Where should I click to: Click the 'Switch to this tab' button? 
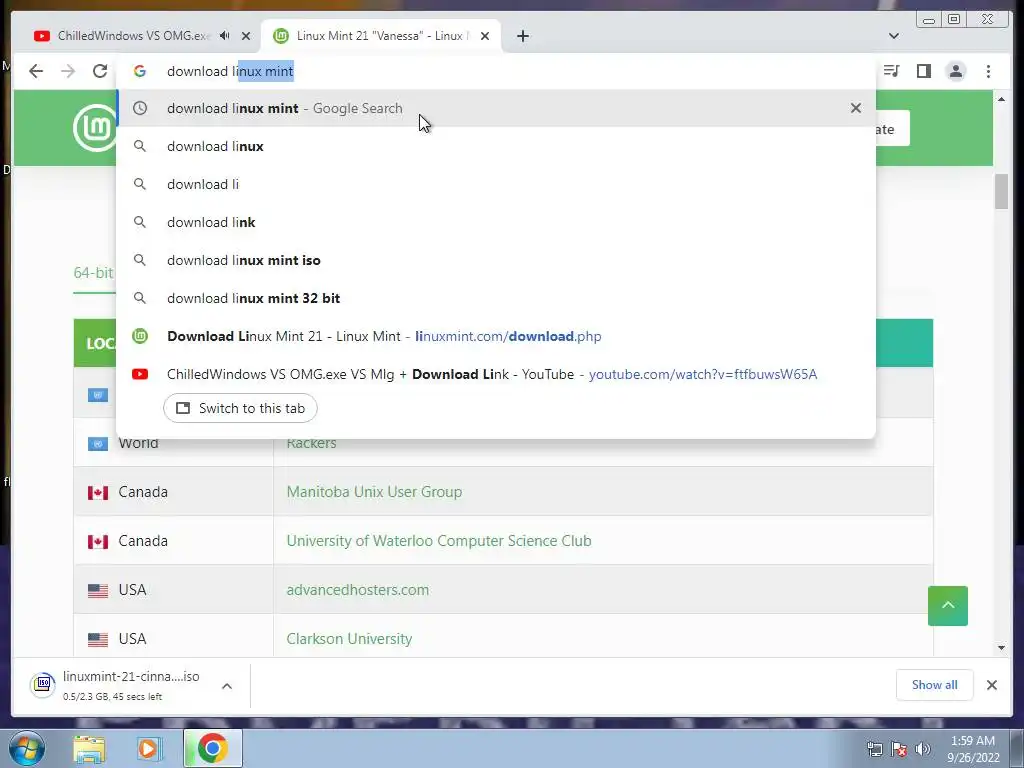tap(240, 408)
